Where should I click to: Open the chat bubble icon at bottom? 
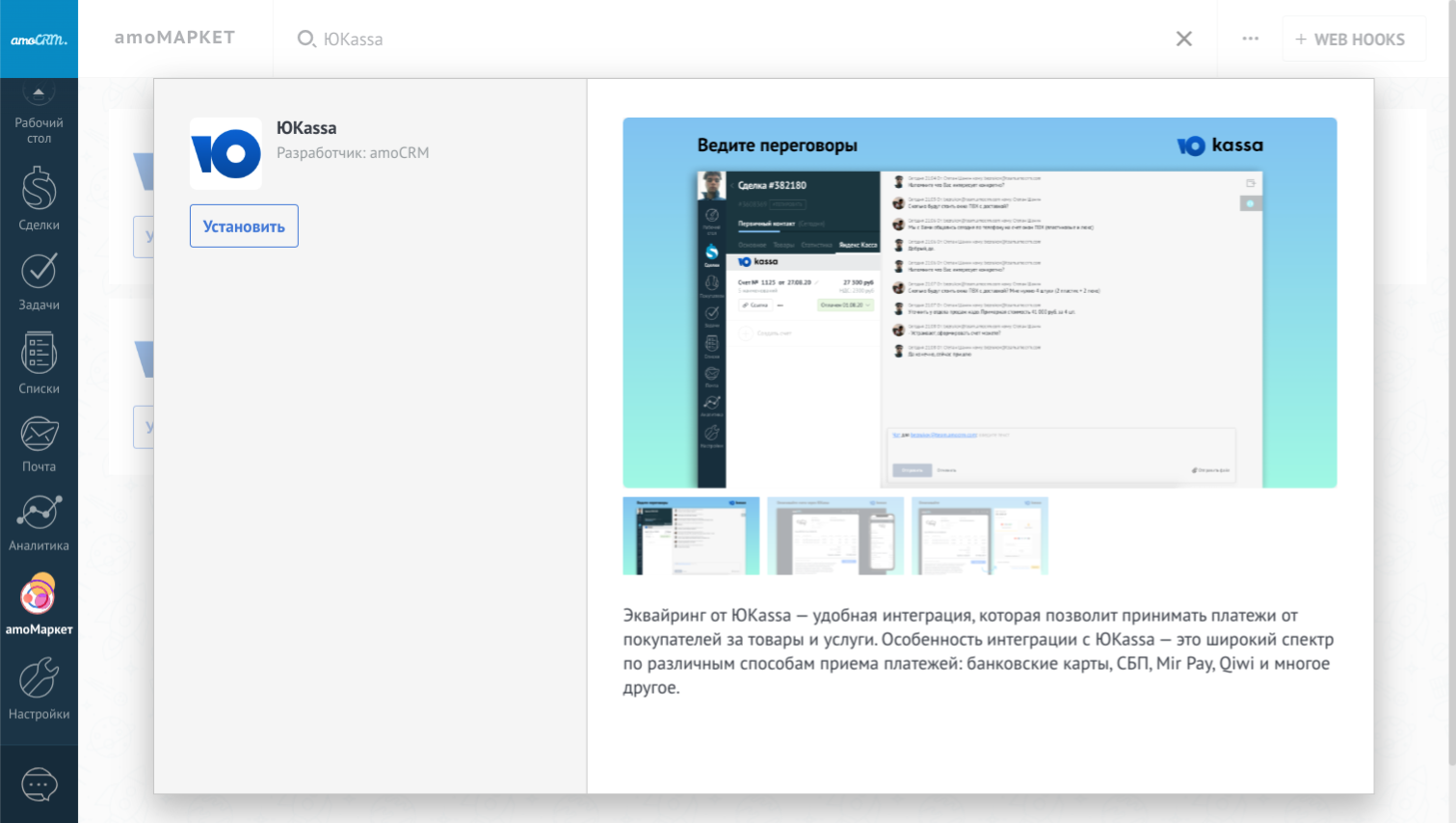pyautogui.click(x=39, y=784)
